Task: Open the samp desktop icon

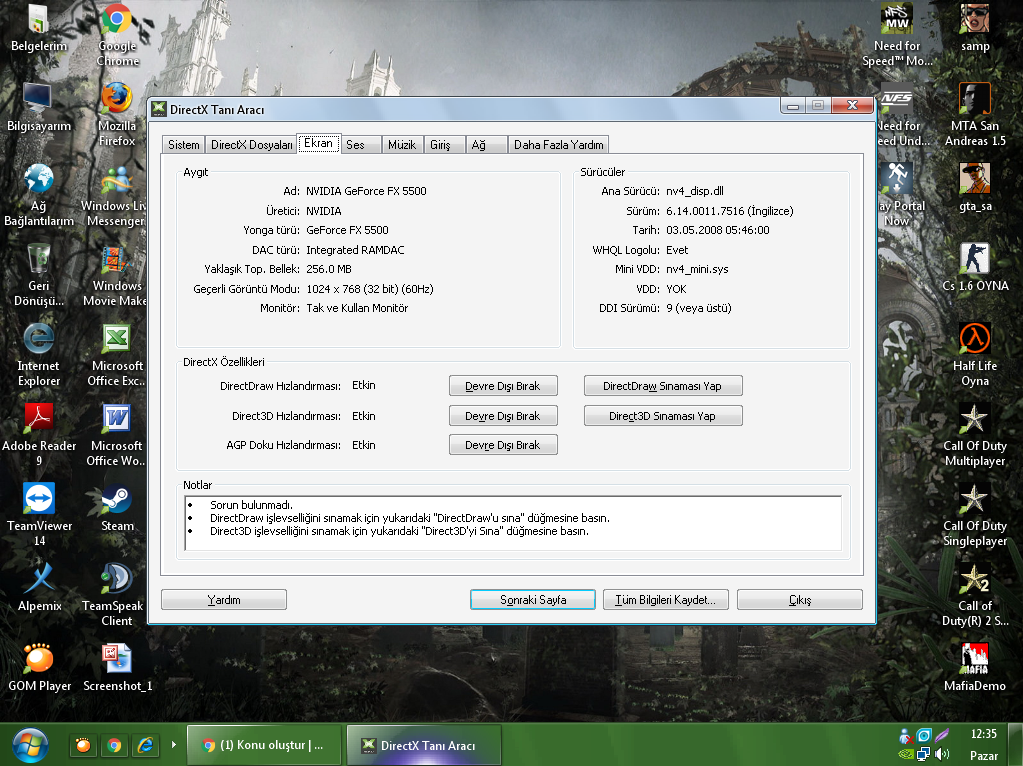Action: click(x=975, y=29)
